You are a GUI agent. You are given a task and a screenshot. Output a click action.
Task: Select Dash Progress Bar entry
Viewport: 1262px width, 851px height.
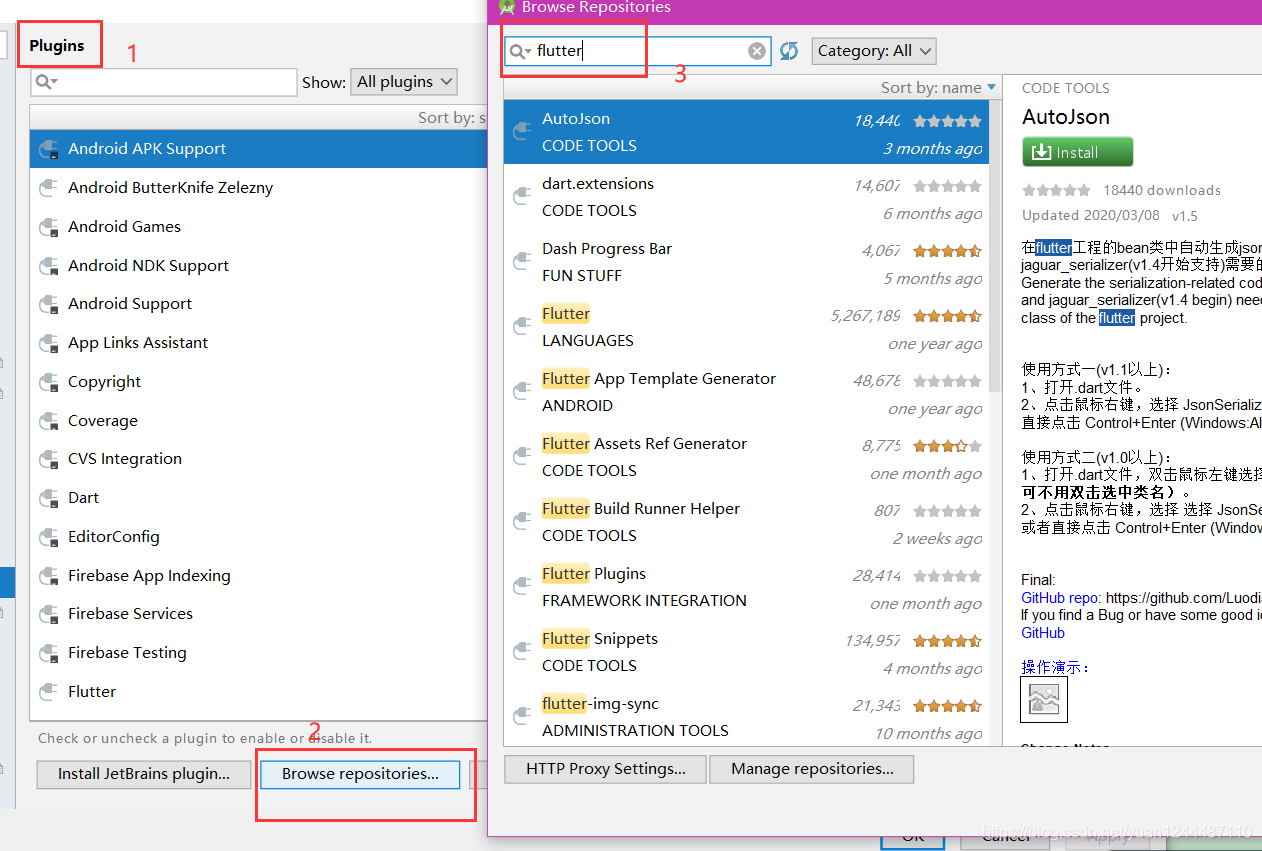[746, 262]
